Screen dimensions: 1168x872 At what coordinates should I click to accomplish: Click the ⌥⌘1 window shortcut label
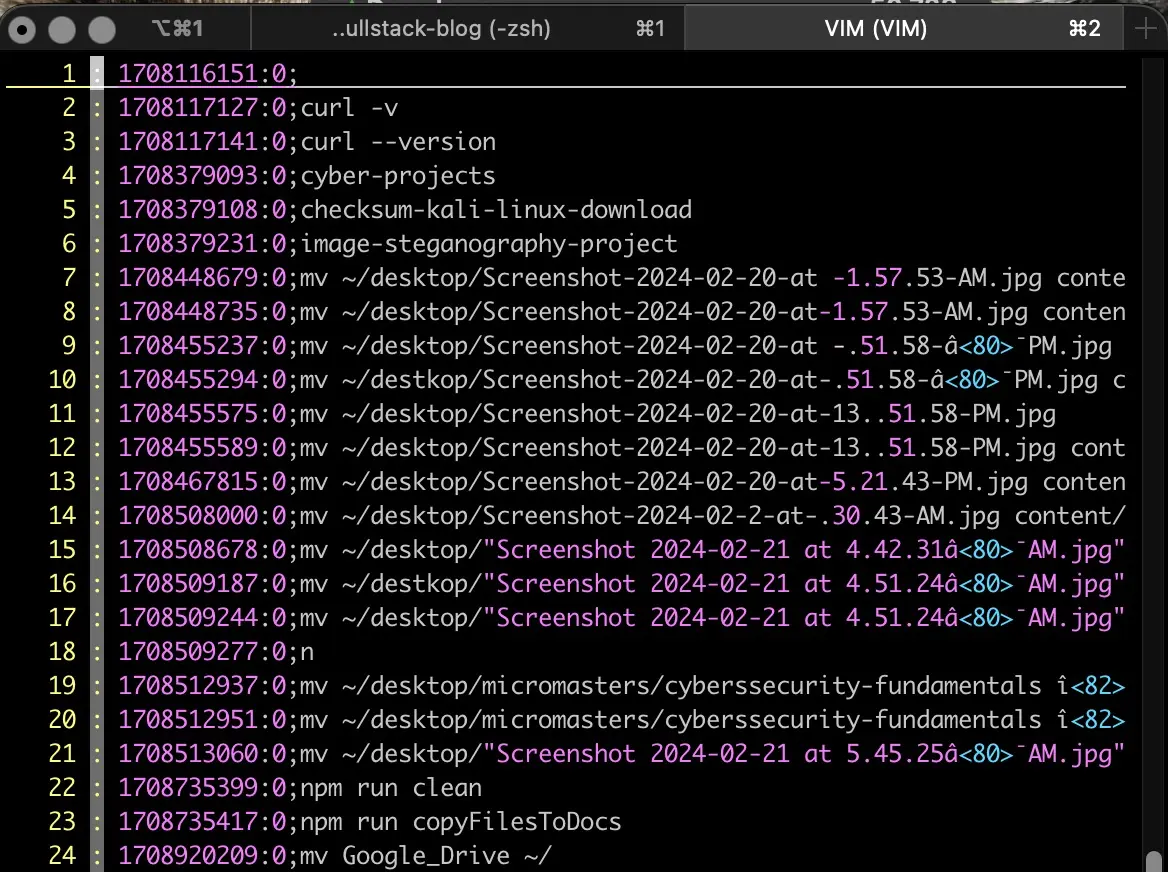point(177,28)
